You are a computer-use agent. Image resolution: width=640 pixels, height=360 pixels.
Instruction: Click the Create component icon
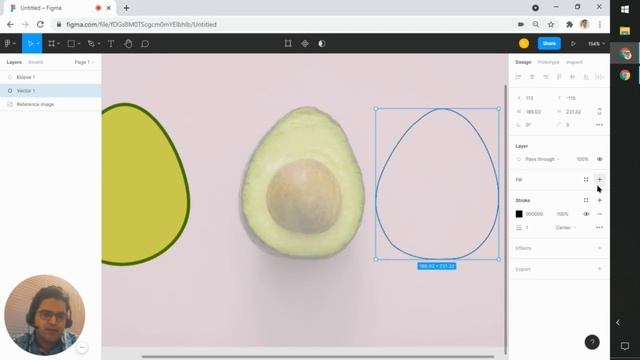click(305, 43)
